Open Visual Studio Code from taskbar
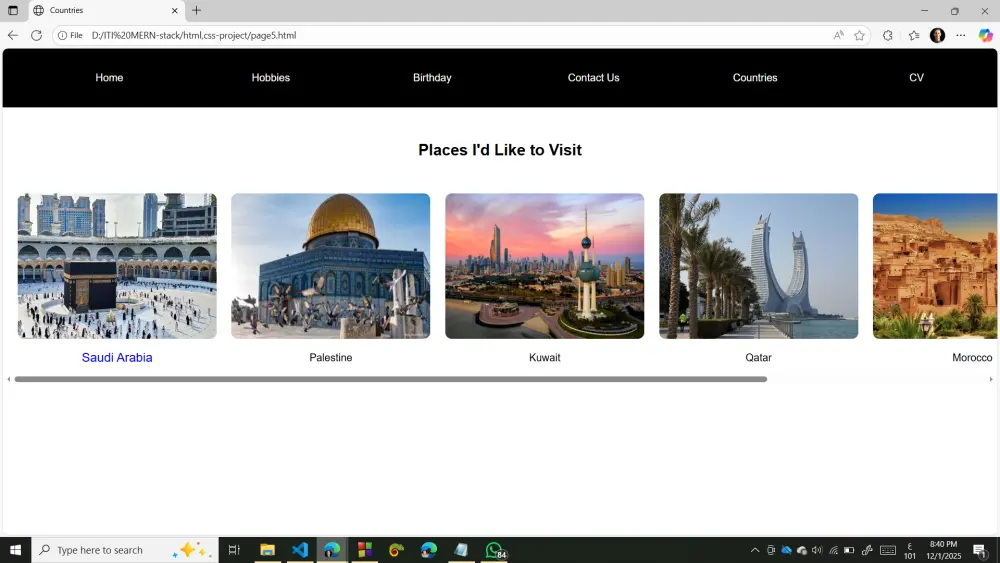 (300, 550)
